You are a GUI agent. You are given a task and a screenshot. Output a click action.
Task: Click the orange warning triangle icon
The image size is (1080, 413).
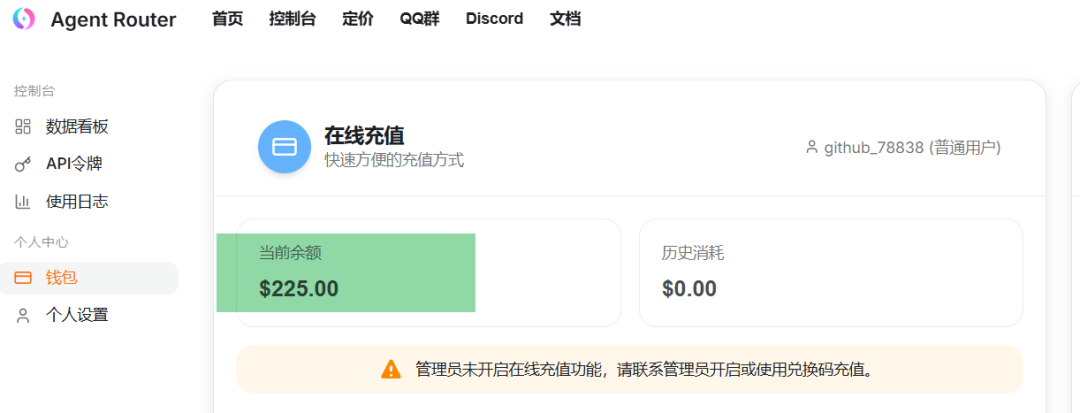(x=391, y=370)
